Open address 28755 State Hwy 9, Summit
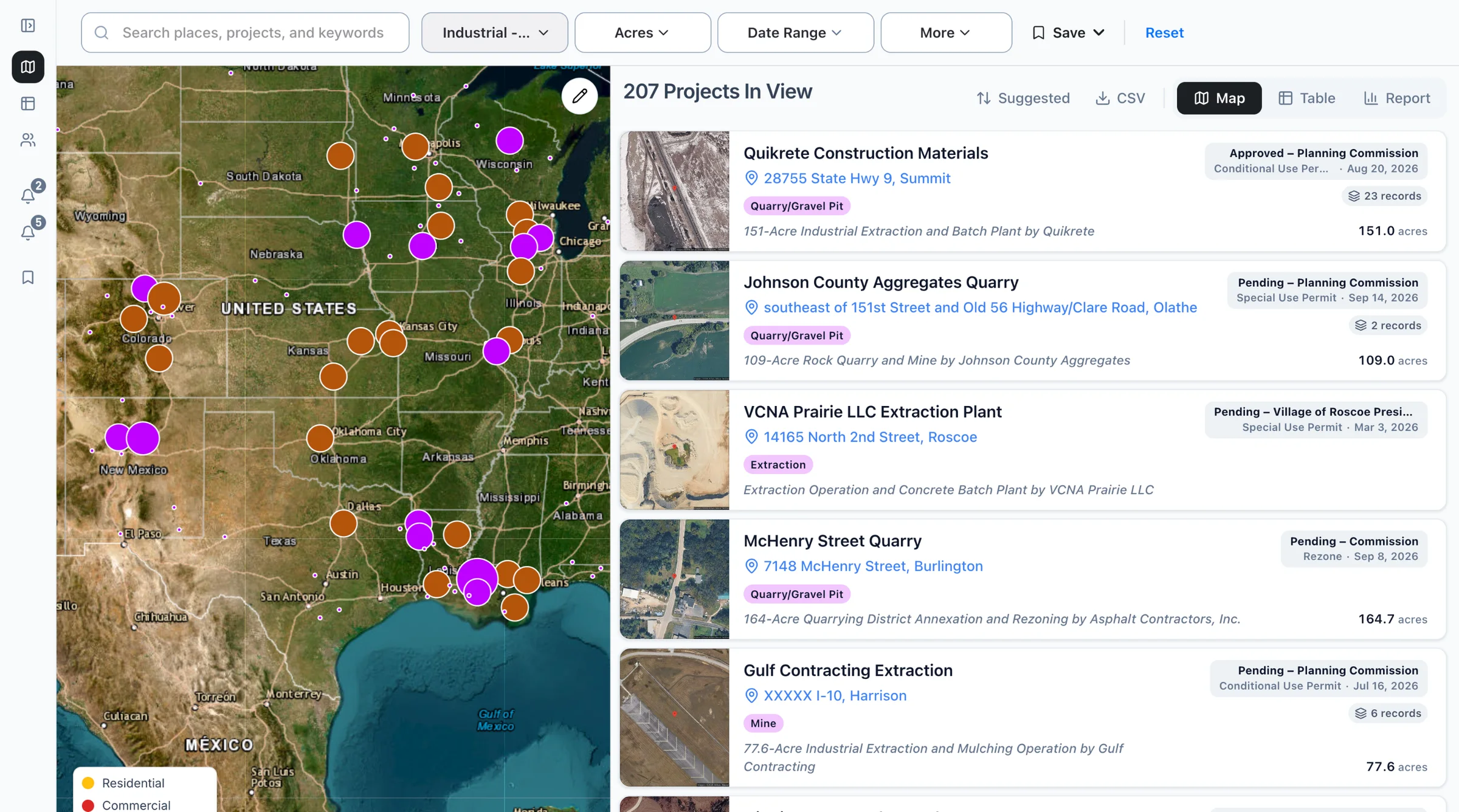 (x=857, y=178)
